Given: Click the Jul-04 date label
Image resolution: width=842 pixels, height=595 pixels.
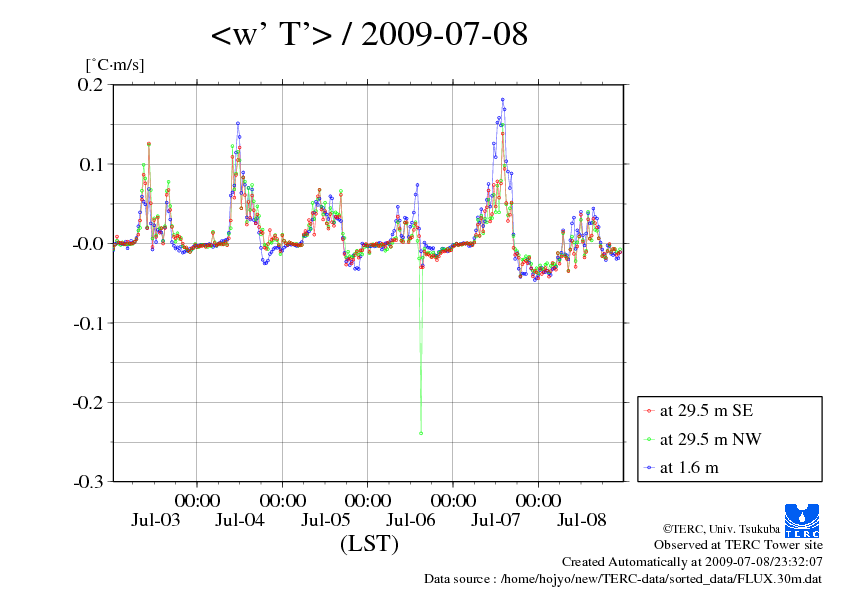Looking at the screenshot, I should [x=239, y=520].
